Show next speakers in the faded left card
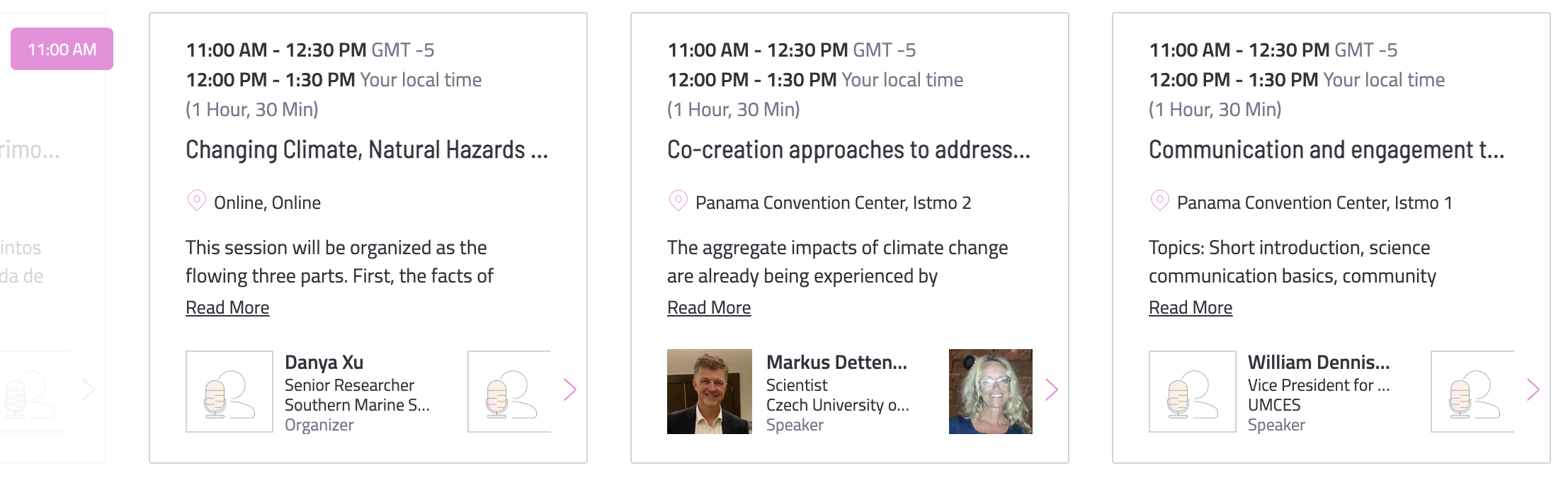This screenshot has height=490, width=1568. (89, 389)
